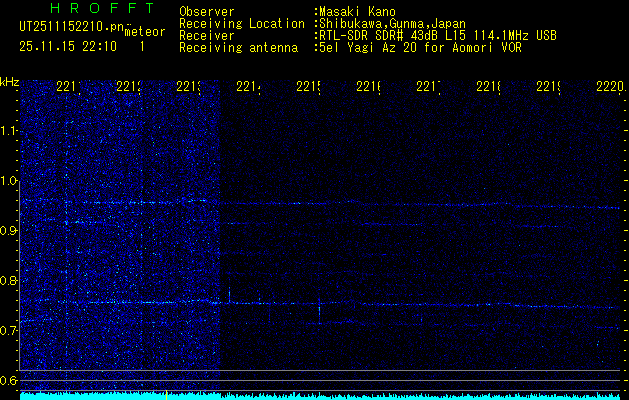
Task: Click the kHz axis unit label
Action: click(x=9, y=82)
